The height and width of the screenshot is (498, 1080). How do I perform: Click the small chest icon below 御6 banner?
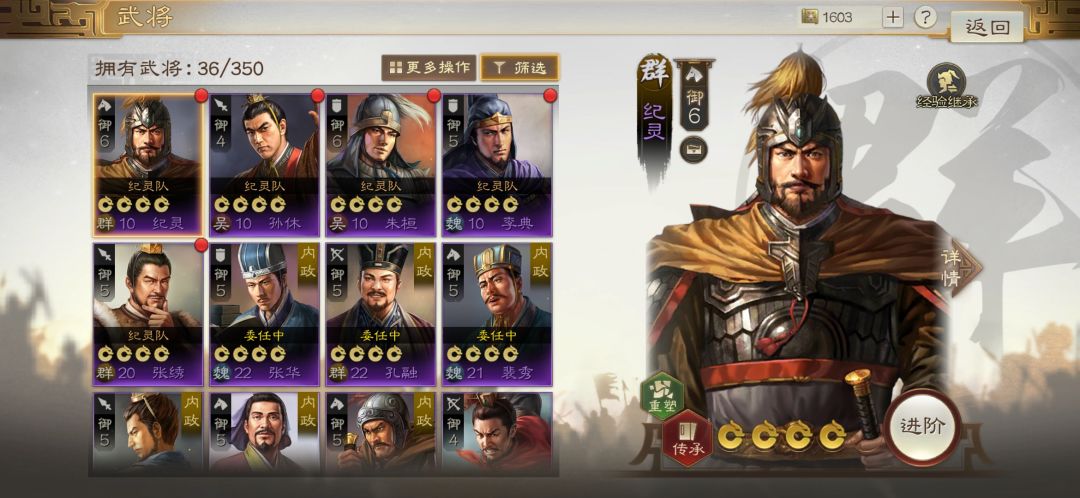(x=694, y=149)
